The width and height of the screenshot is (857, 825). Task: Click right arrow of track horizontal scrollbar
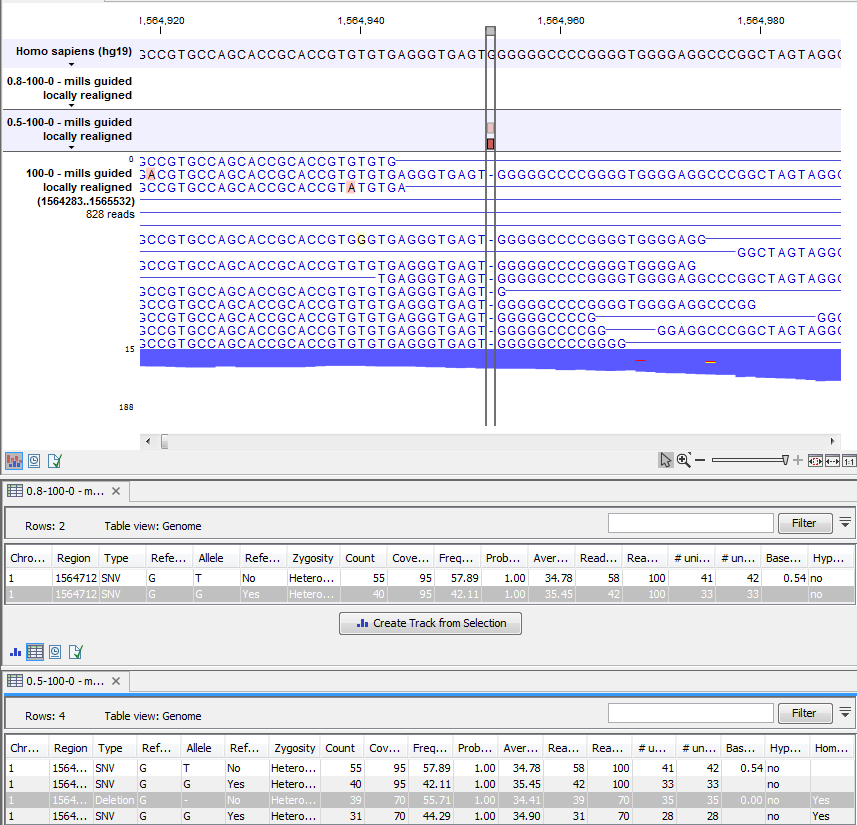click(832, 441)
